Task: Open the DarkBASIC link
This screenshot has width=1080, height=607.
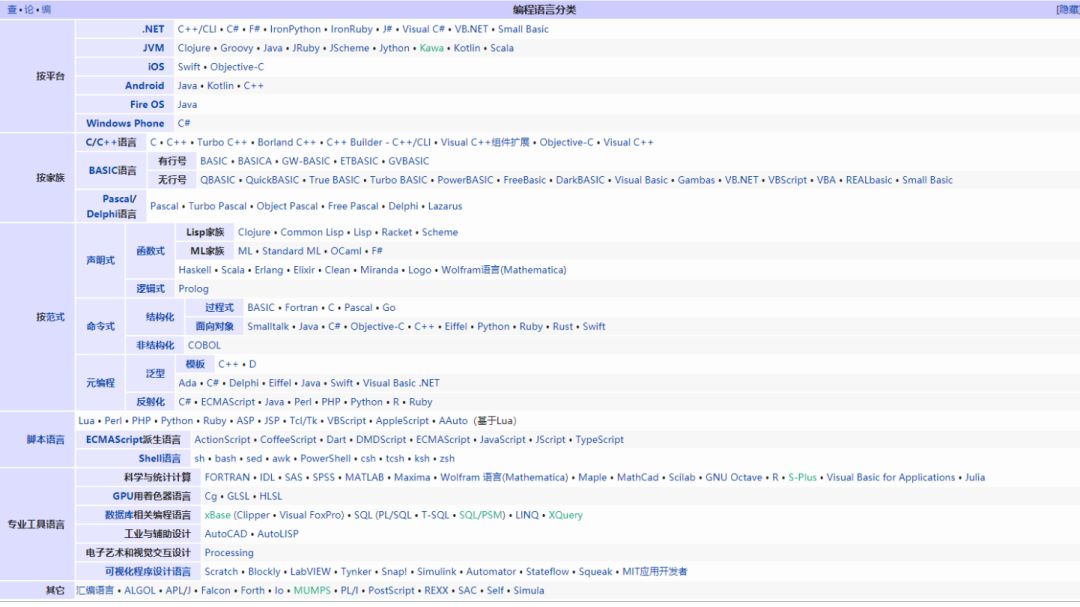Action: [x=580, y=180]
